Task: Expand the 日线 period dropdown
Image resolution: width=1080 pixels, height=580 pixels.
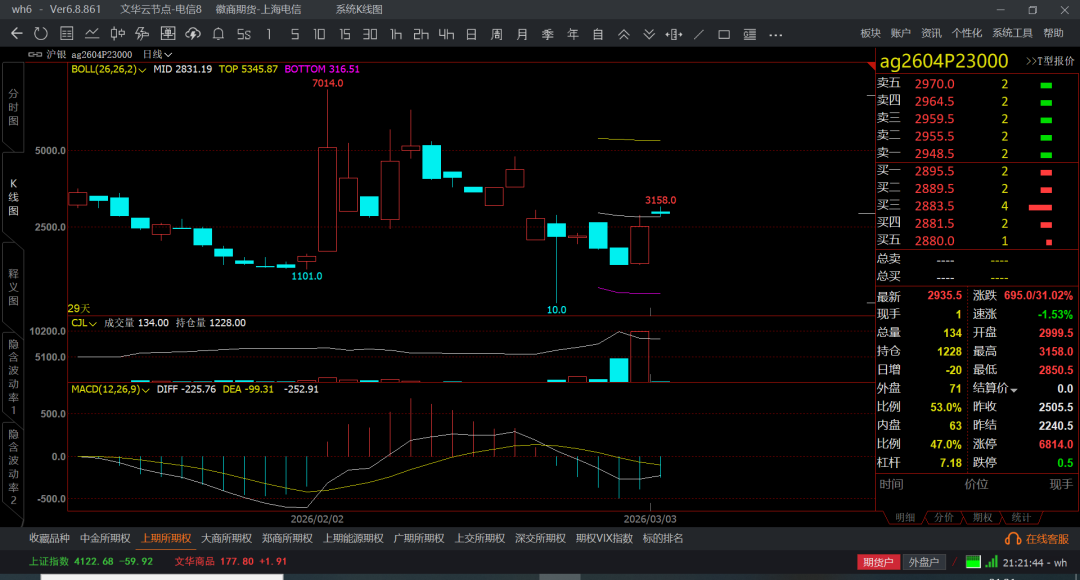Action: pyautogui.click(x=157, y=54)
